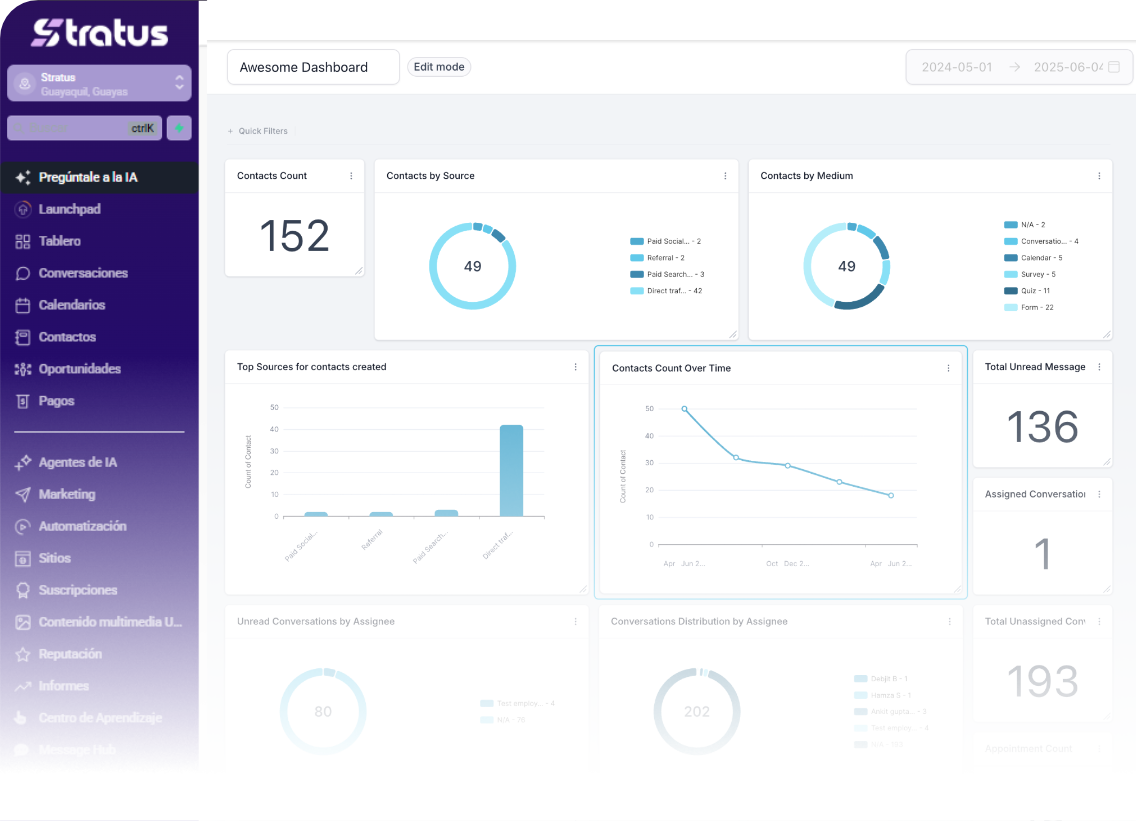Click the Automatización play-circle icon
Image resolution: width=1136 pixels, height=821 pixels.
[x=23, y=526]
